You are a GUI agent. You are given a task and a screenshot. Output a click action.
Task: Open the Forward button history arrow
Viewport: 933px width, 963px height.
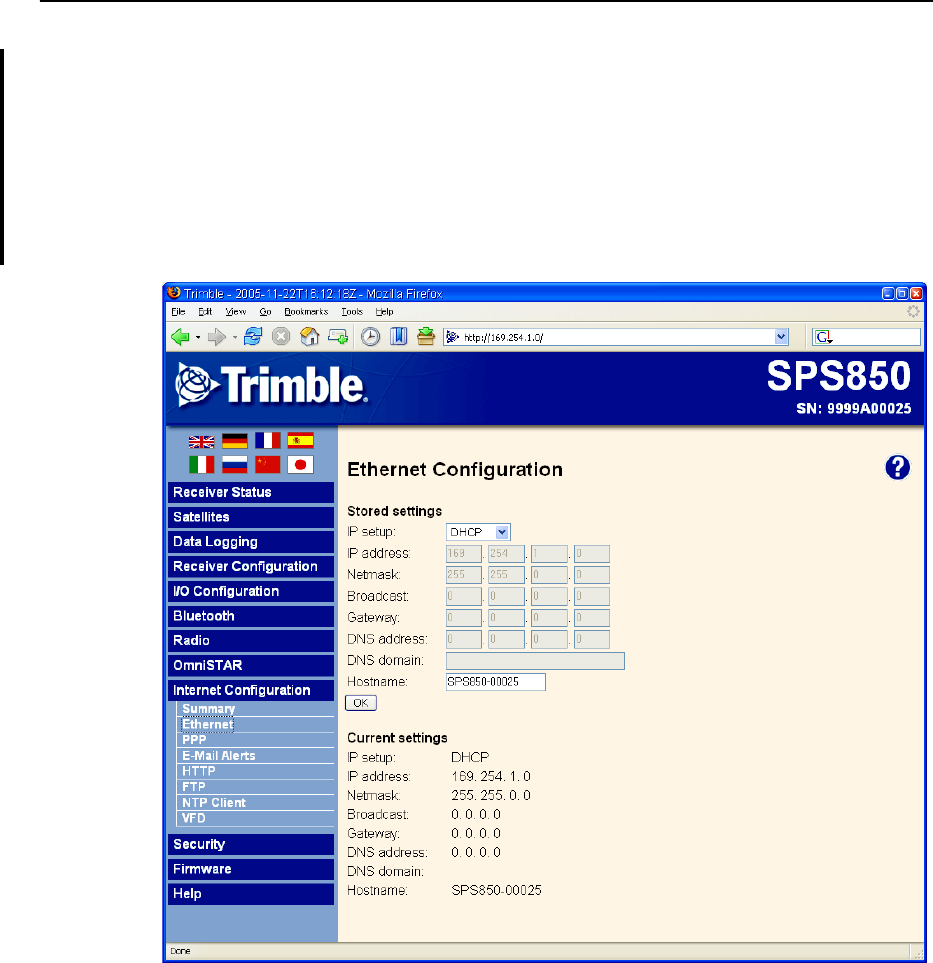[x=234, y=337]
